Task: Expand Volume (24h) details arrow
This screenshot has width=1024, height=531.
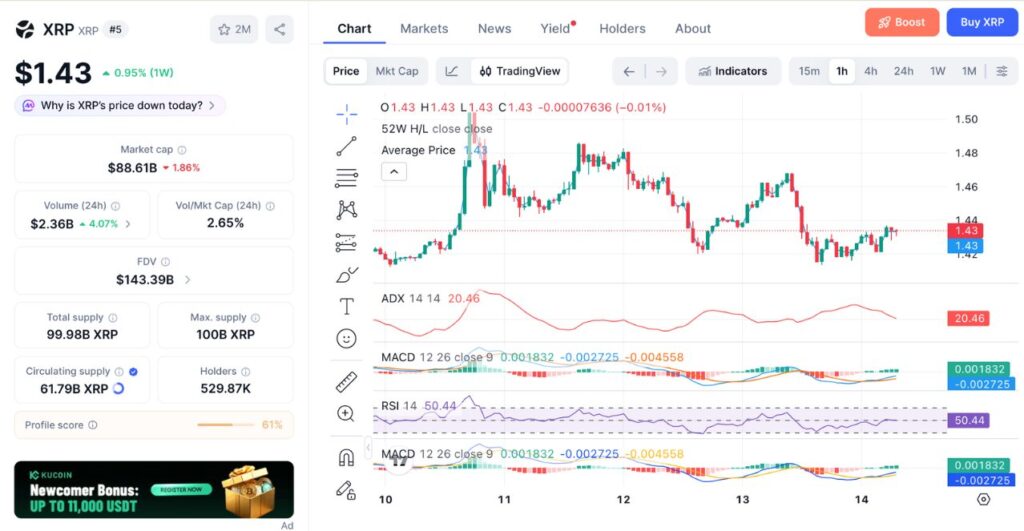Action: tap(128, 224)
